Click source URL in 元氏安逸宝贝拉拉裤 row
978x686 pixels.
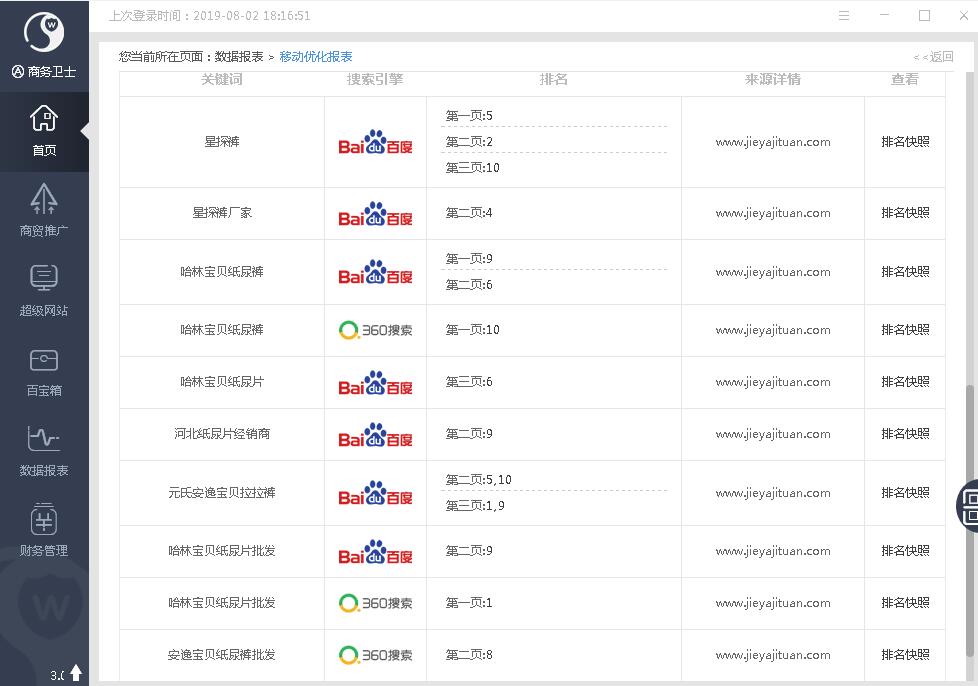(x=772, y=493)
